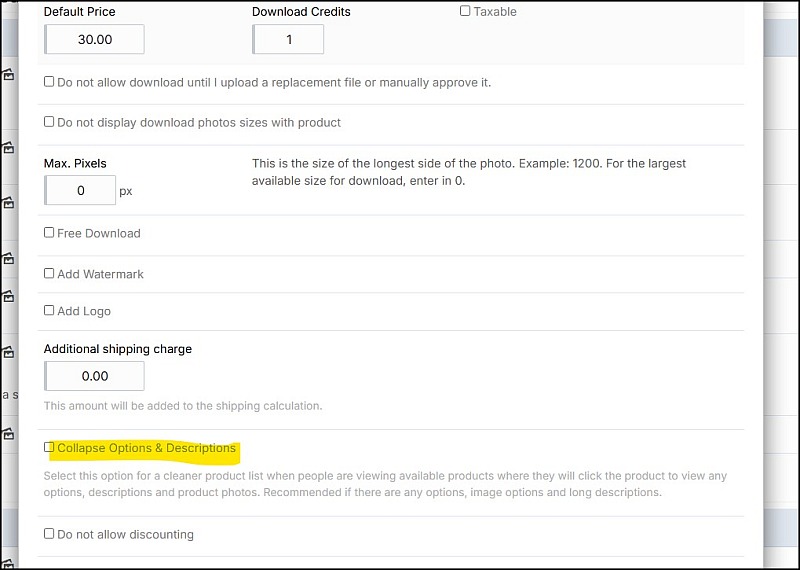Click the longest side of photo explanation text
This screenshot has height=570, width=800.
coord(469,172)
